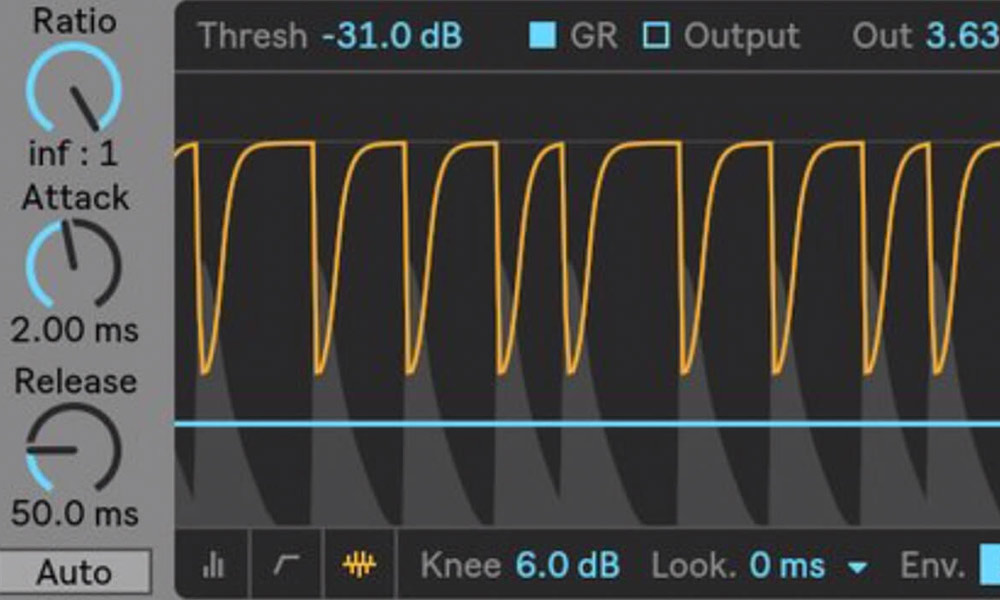This screenshot has height=600, width=1000.
Task: Click the Attack knob
Action: point(75,263)
